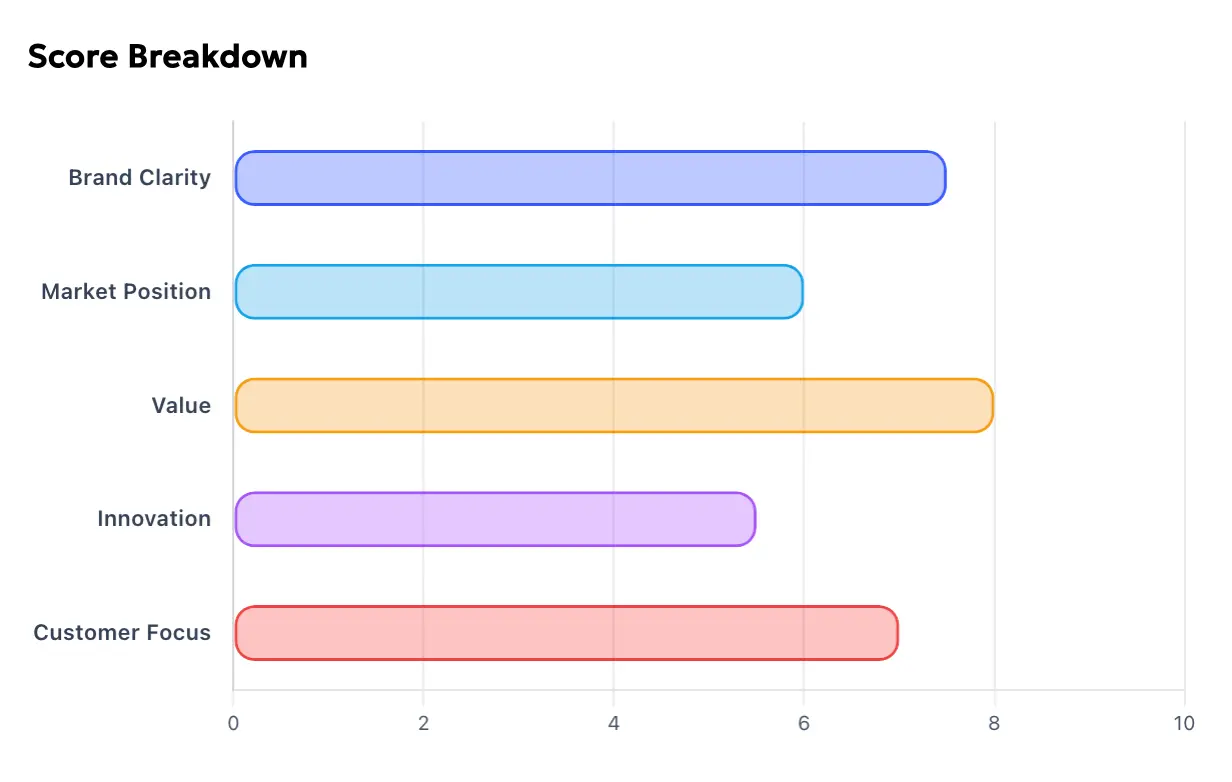This screenshot has width=1232, height=782.
Task: Click the Brand Clarity bar
Action: [590, 178]
